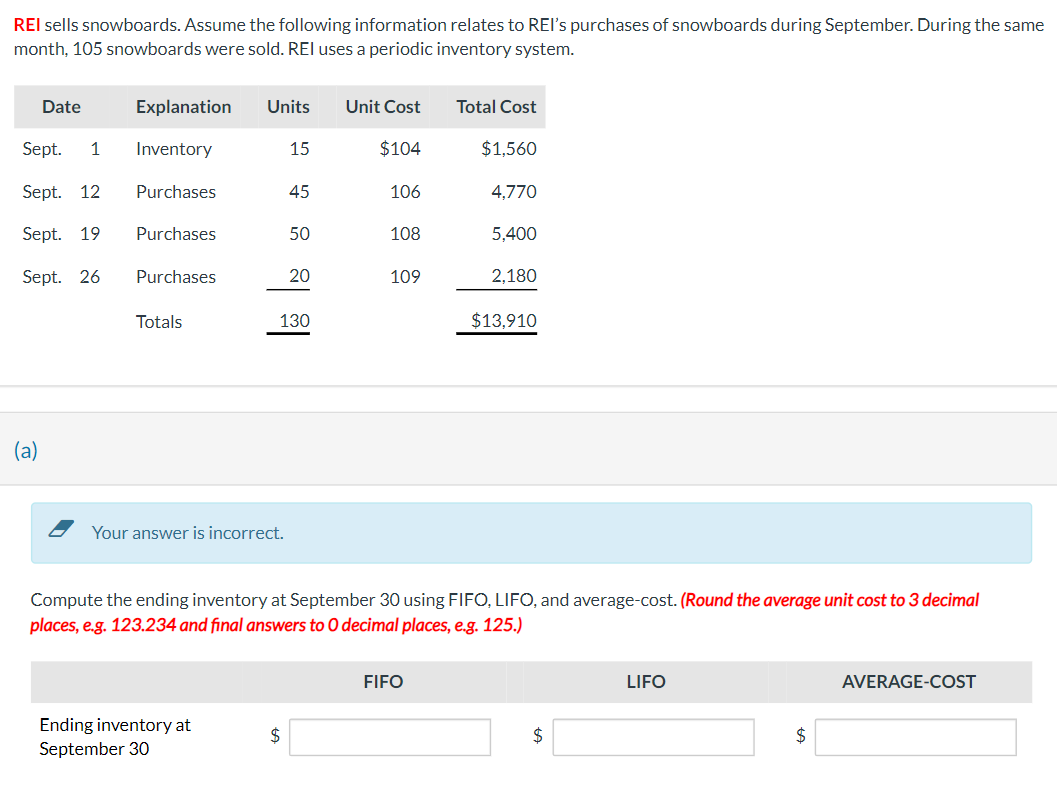This screenshot has width=1057, height=789.
Task: Click the Unit Cost column header
Action: [x=383, y=107]
